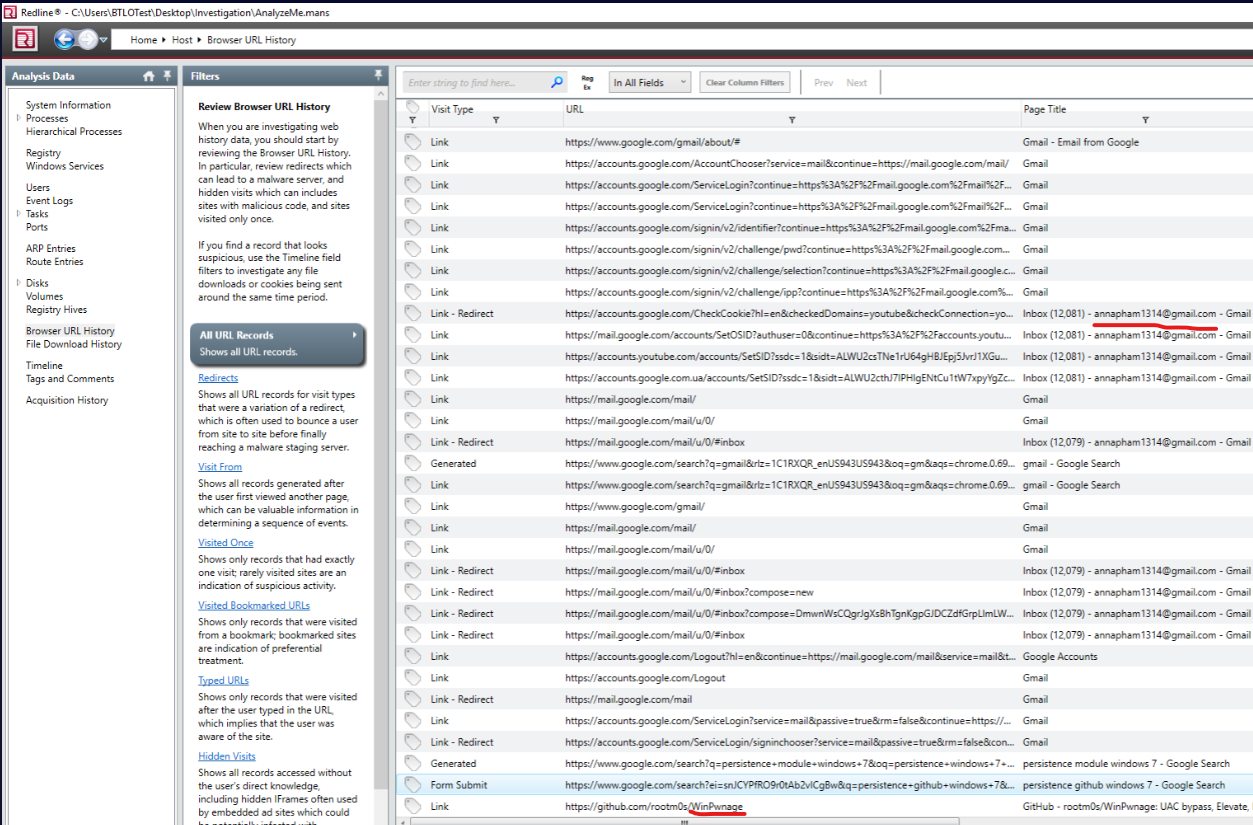Select Host in the breadcrumb

pyautogui.click(x=182, y=40)
